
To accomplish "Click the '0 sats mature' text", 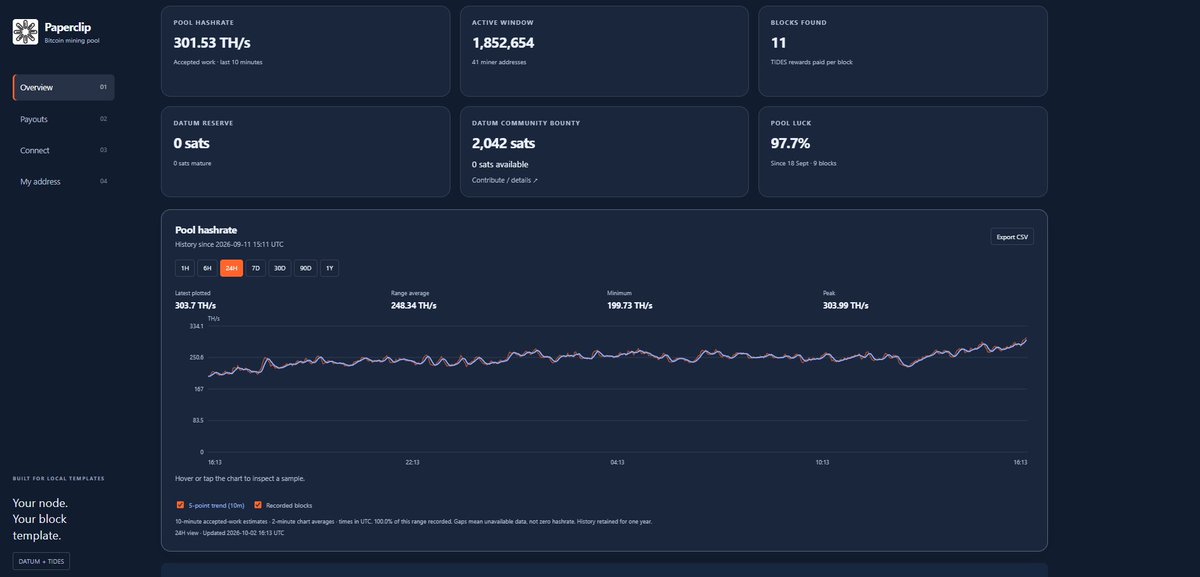I will pyautogui.click(x=192, y=162).
